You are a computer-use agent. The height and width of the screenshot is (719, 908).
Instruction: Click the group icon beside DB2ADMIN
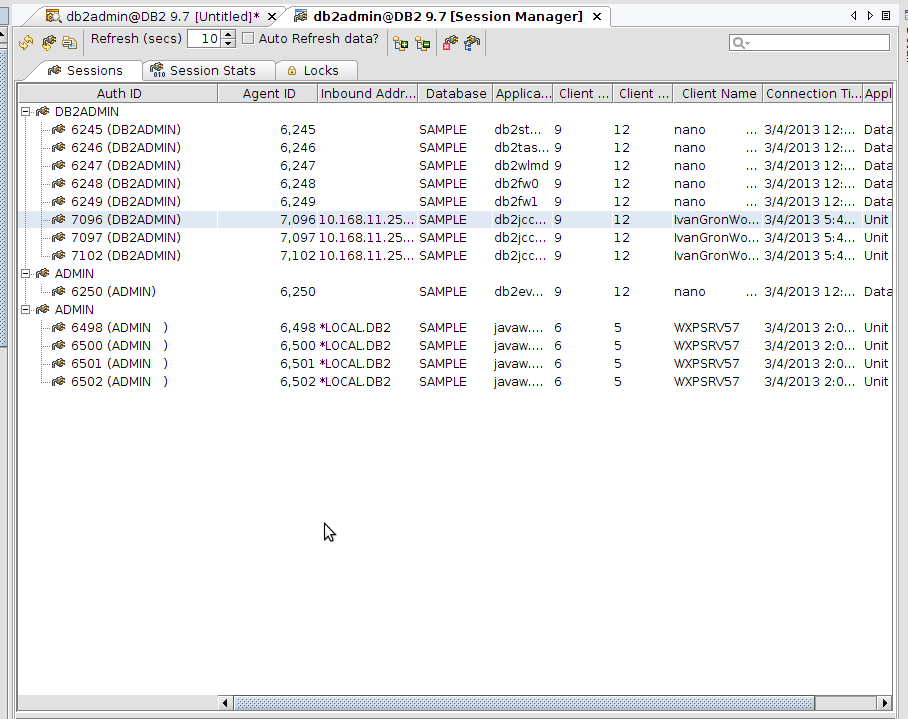tap(42, 112)
